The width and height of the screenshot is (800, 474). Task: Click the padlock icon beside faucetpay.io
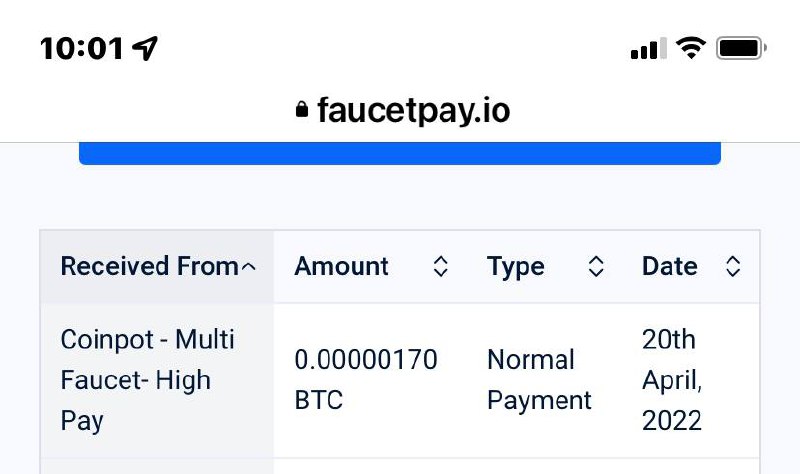303,110
